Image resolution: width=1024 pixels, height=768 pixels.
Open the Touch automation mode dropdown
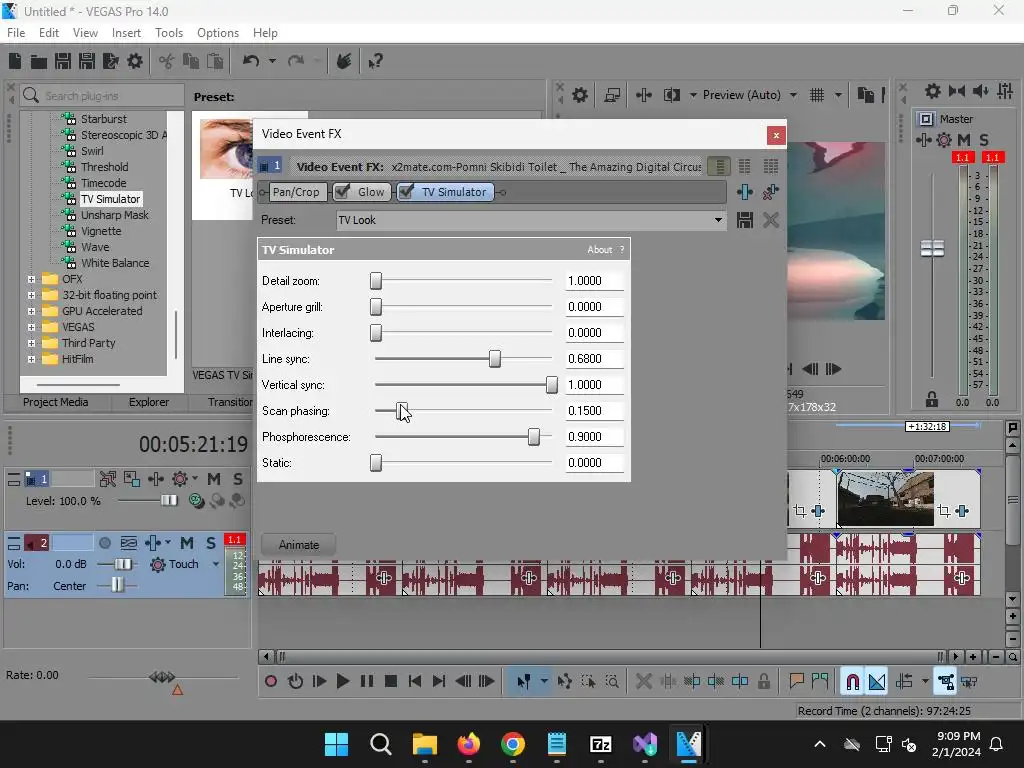[x=216, y=564]
